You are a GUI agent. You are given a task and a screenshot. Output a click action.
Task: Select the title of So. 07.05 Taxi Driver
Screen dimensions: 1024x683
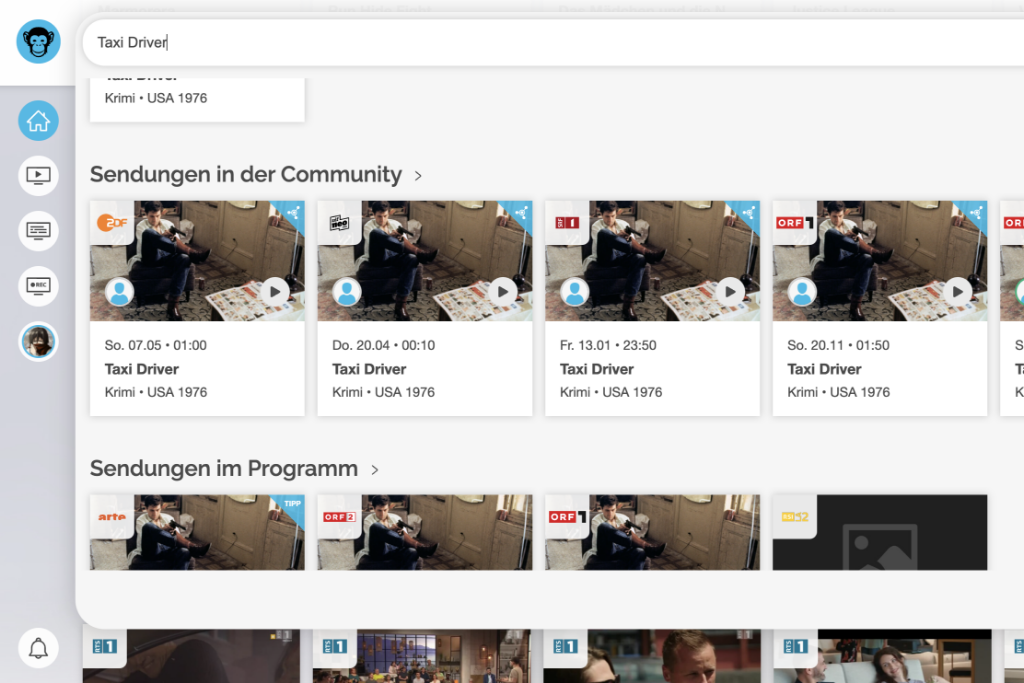click(x=142, y=369)
